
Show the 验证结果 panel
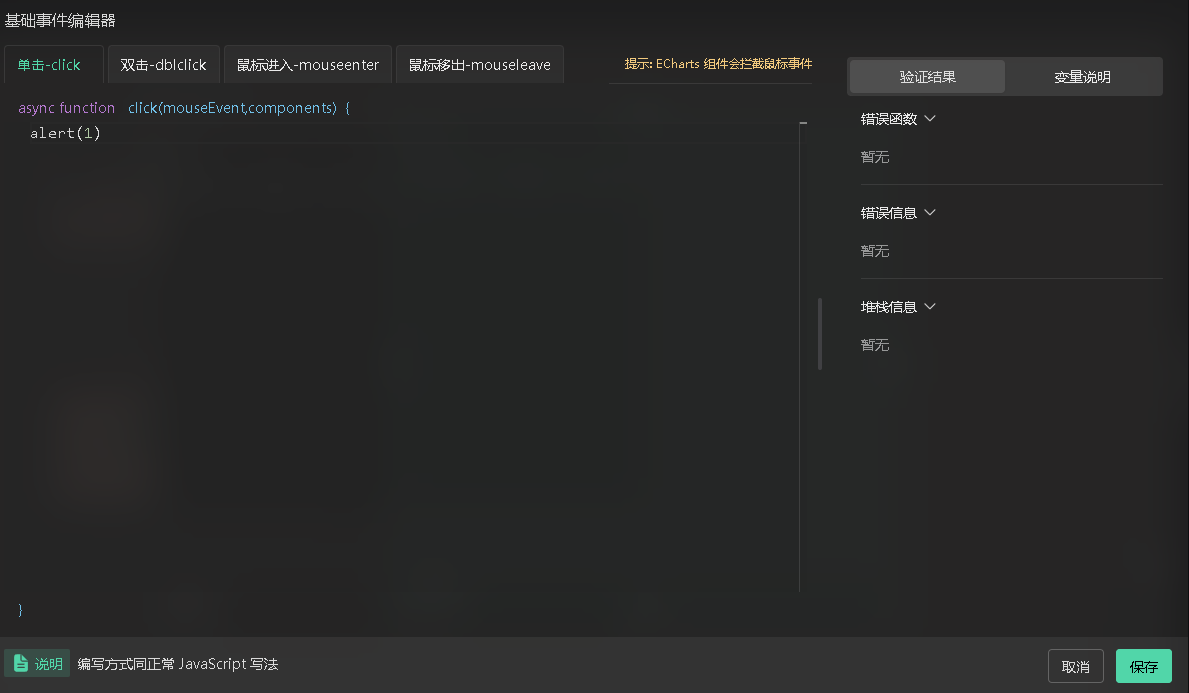click(927, 77)
